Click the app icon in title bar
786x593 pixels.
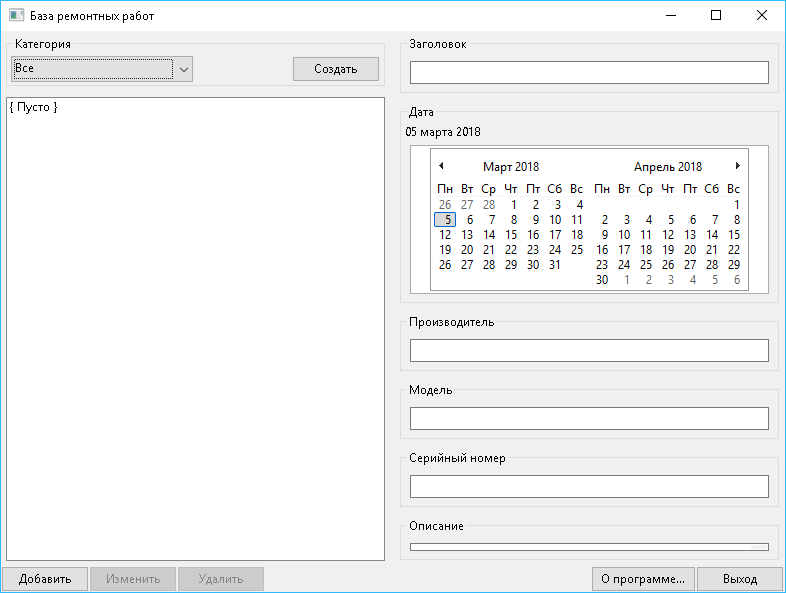pos(16,16)
